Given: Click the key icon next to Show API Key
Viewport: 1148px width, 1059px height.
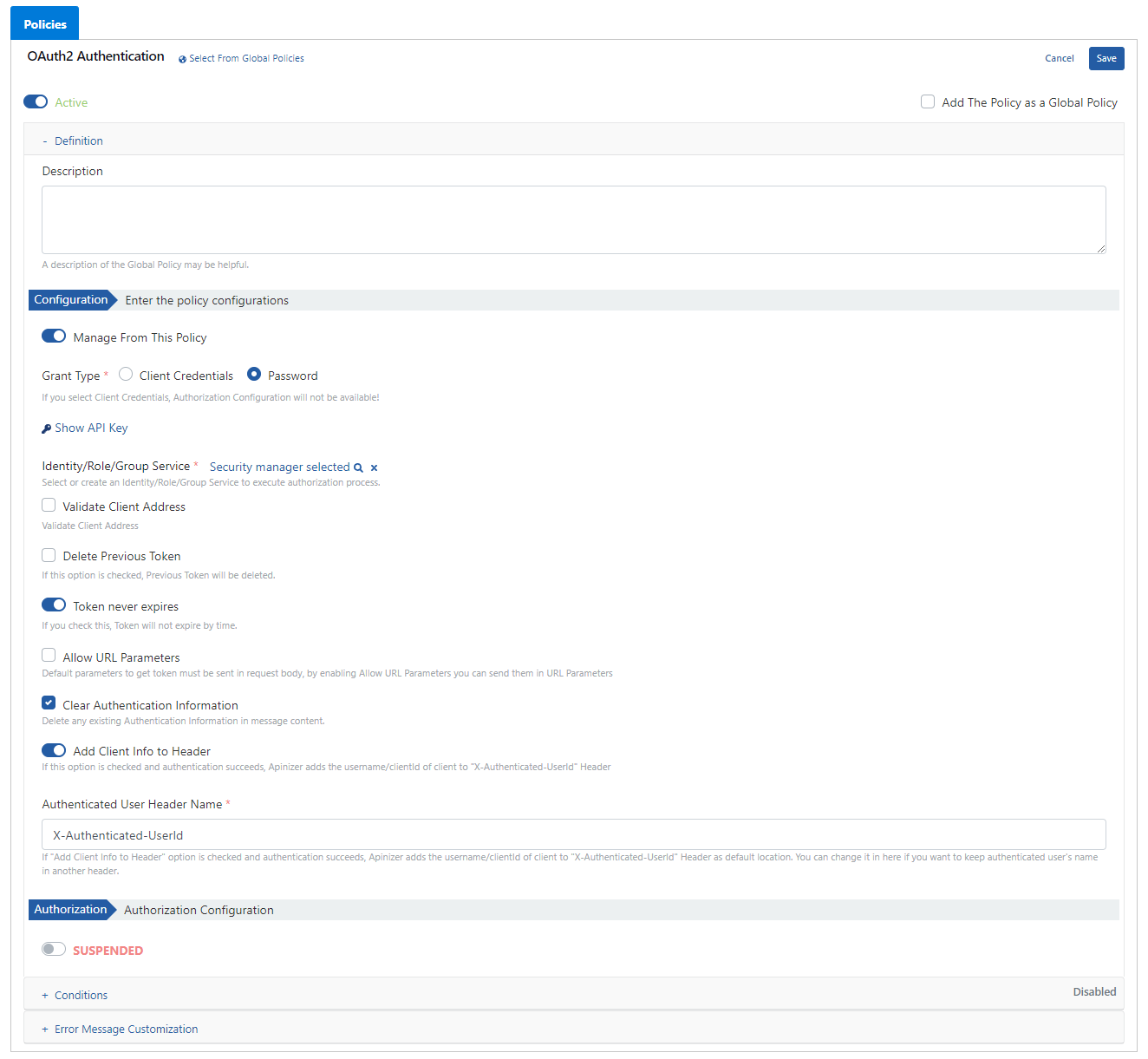Looking at the screenshot, I should click(47, 428).
